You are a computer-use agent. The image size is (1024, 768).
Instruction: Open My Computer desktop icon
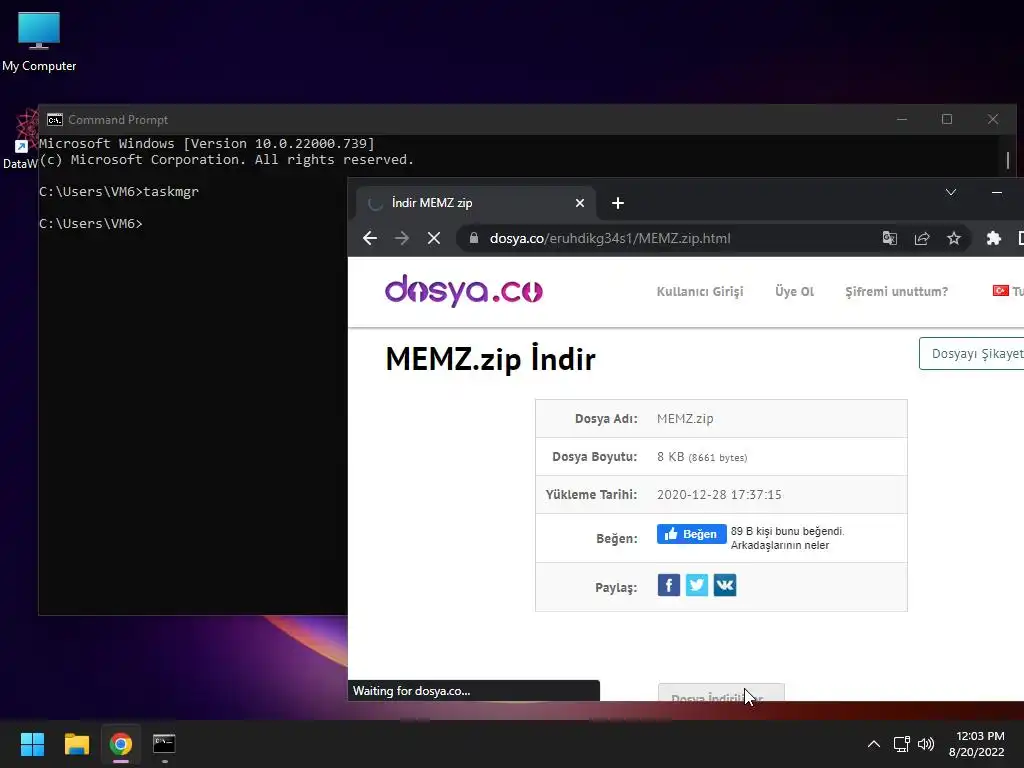39,42
